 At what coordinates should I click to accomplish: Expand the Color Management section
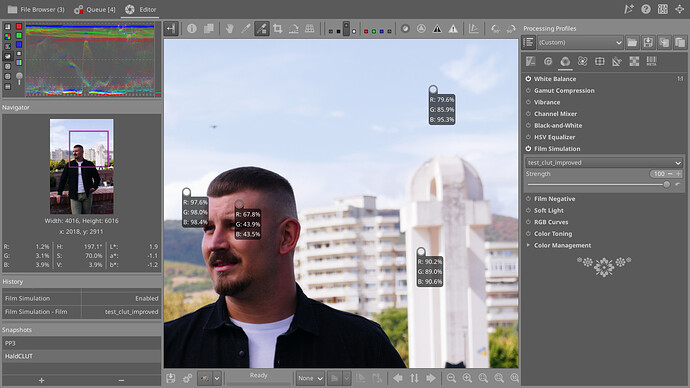[x=562, y=245]
